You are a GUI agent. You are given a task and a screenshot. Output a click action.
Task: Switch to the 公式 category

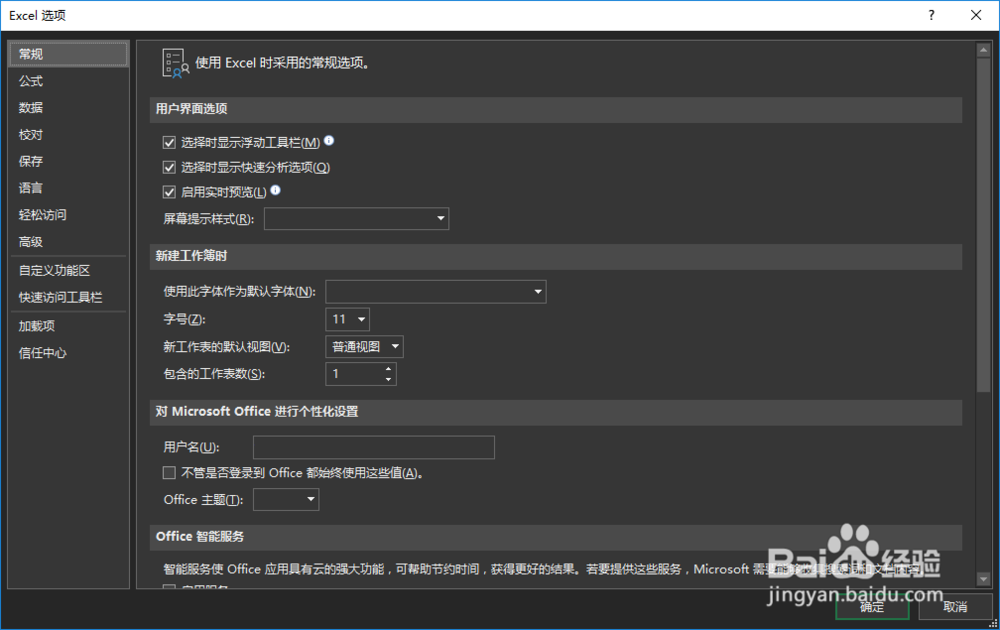(68, 81)
